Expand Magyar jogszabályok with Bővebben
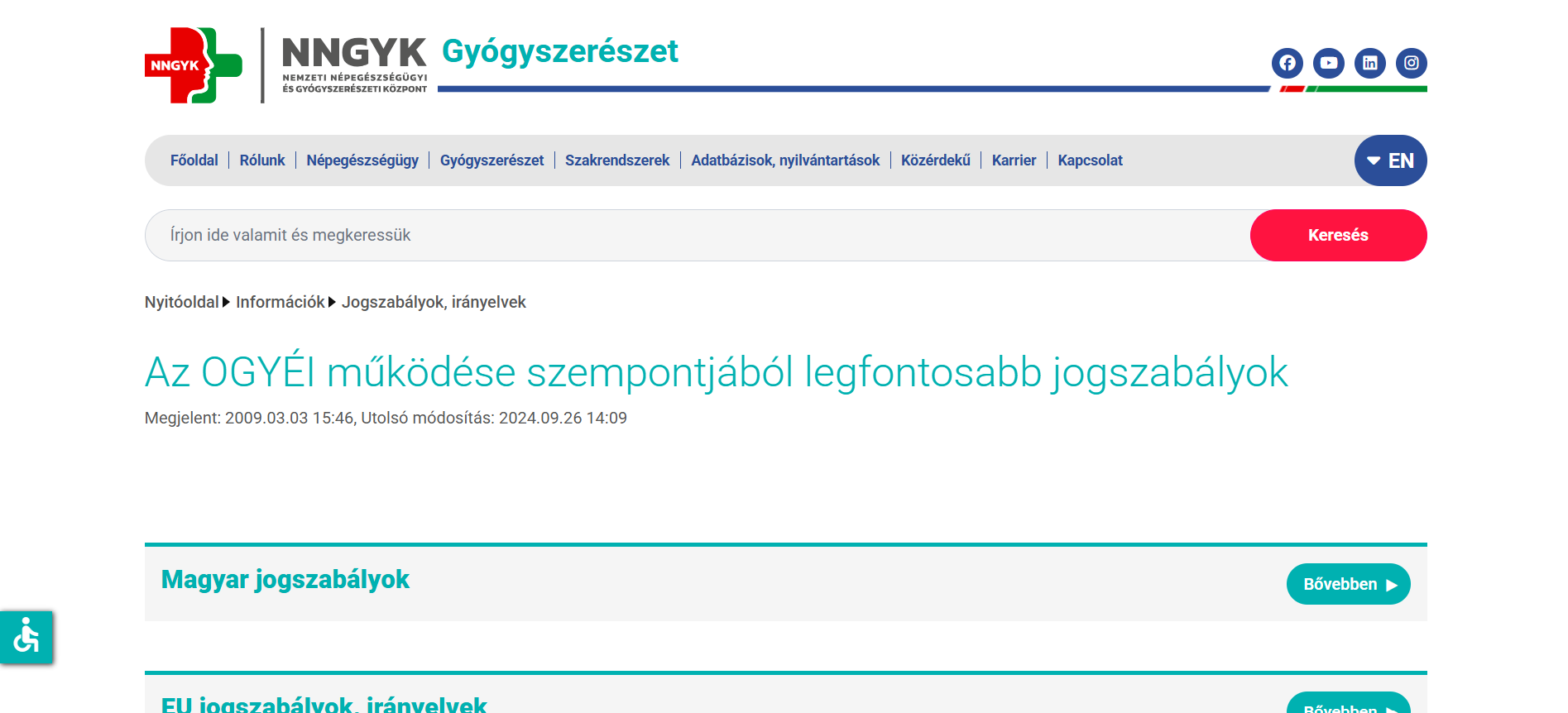This screenshot has height=713, width=1568. point(1348,584)
